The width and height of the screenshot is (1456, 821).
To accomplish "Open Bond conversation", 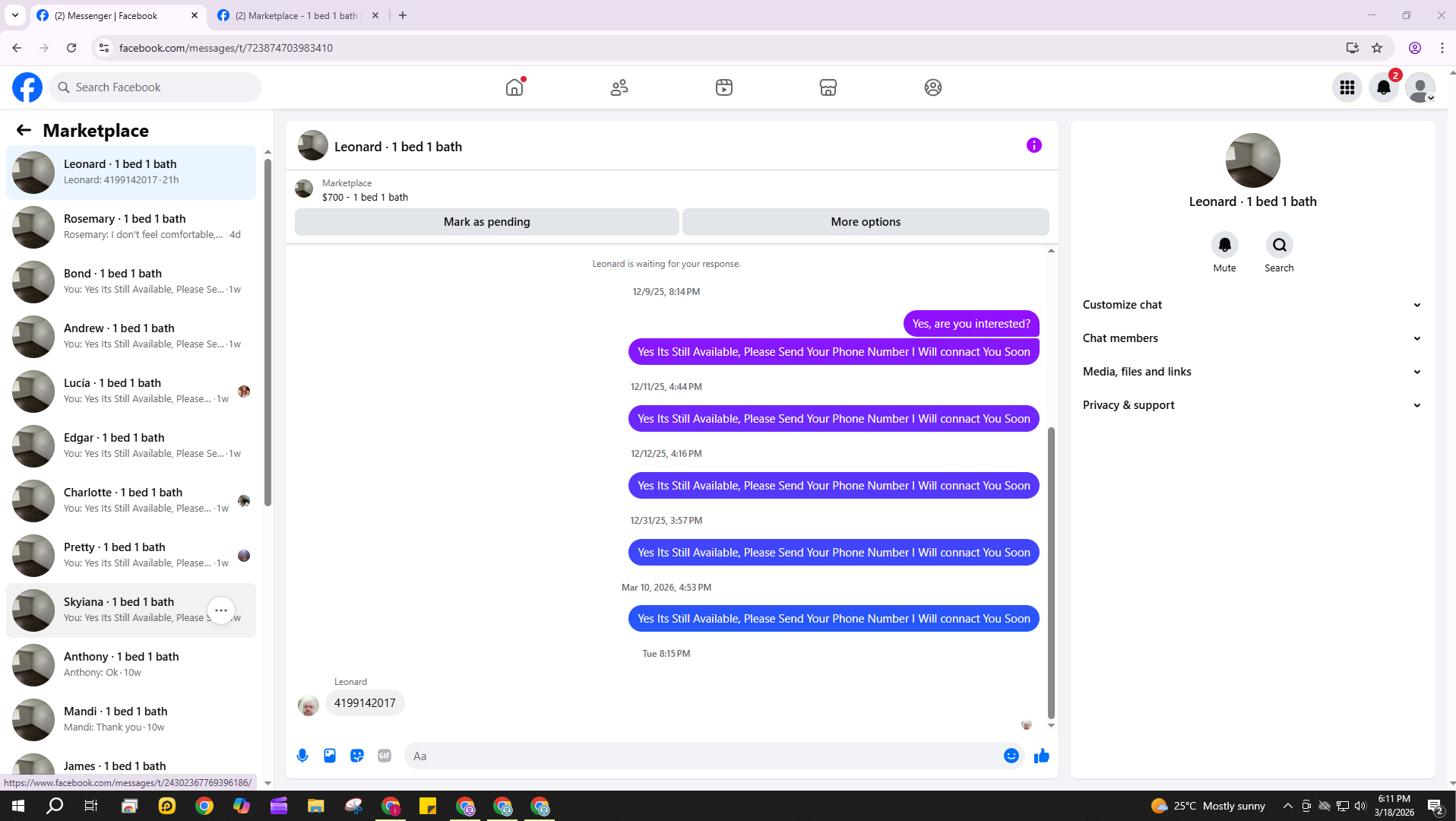I will 131,281.
